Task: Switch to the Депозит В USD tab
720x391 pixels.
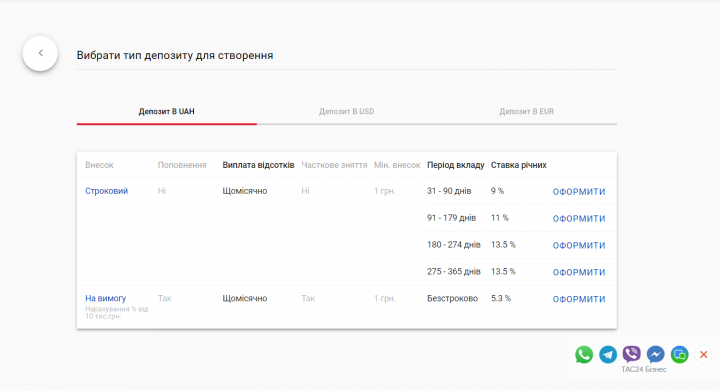Action: click(347, 112)
